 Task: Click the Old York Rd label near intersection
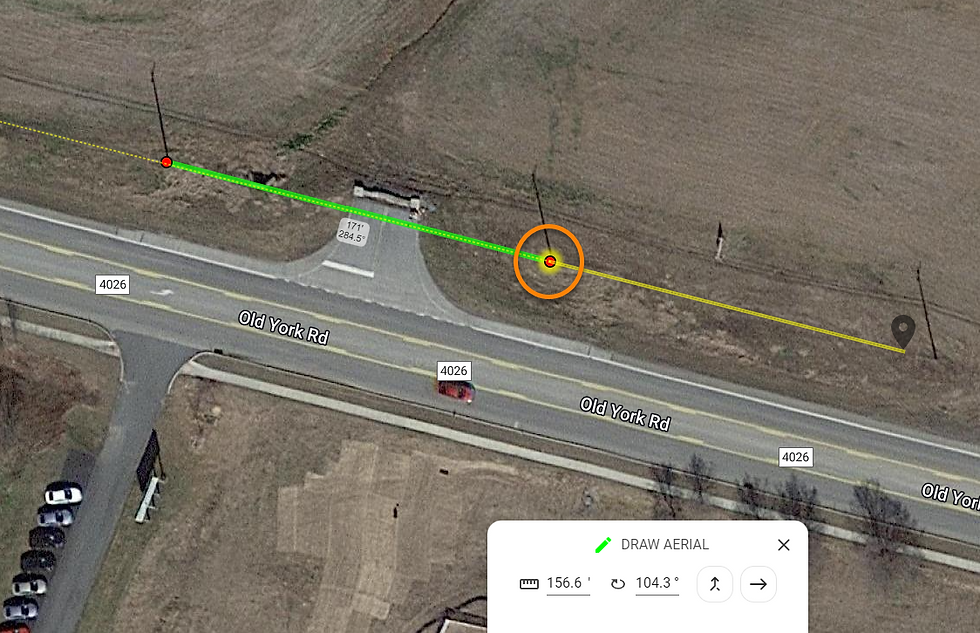[284, 327]
